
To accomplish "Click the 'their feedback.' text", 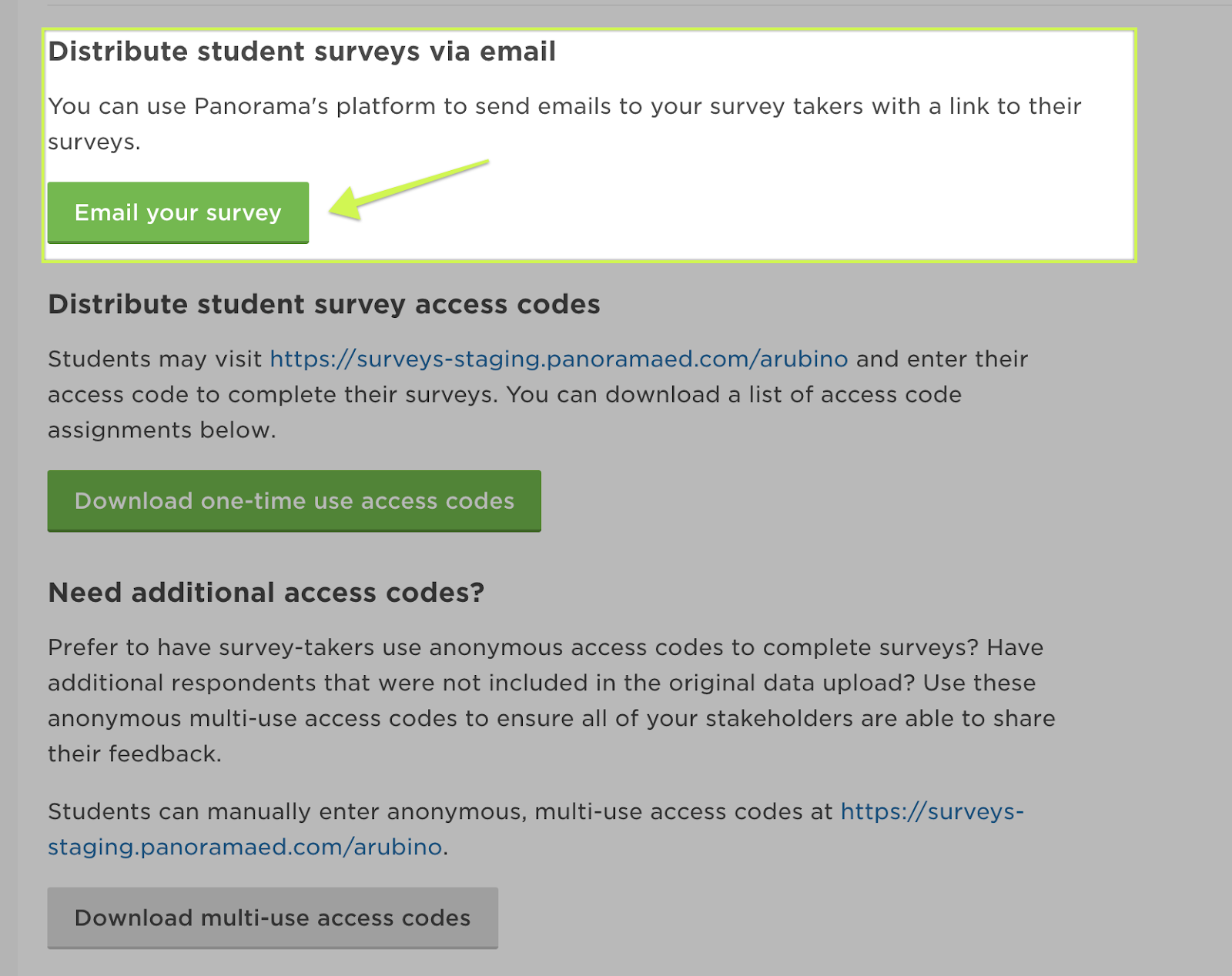I will [134, 754].
